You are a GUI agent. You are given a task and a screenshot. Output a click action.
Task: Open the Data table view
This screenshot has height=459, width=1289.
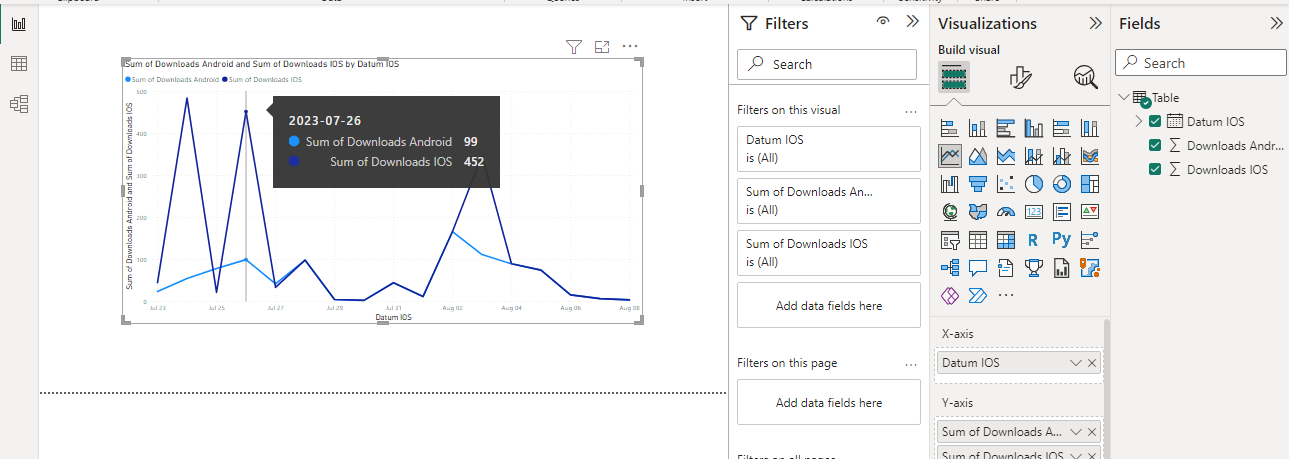[x=18, y=64]
